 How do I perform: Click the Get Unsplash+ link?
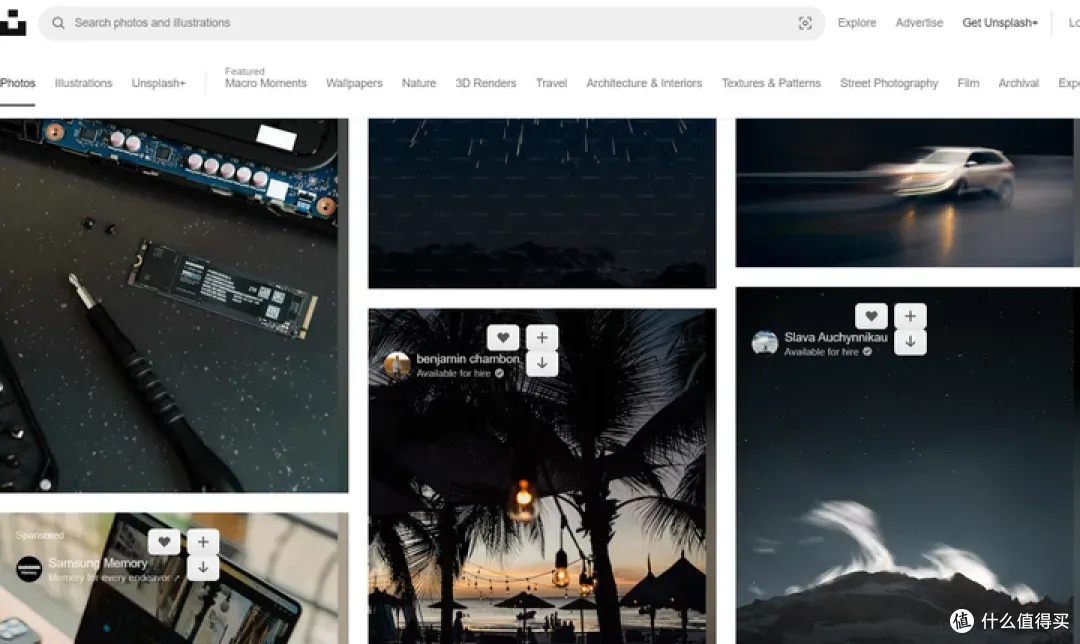pyautogui.click(x=1000, y=23)
